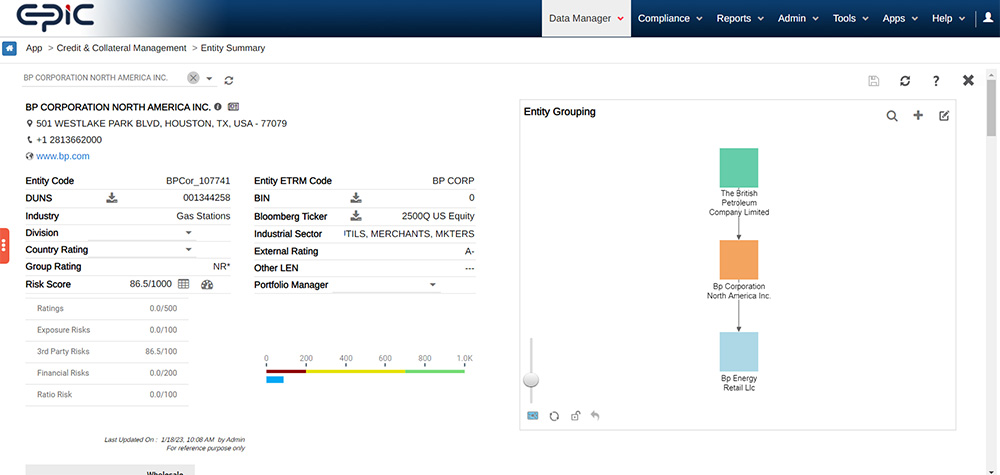The image size is (1000, 475).
Task: Click the 501 Westlake Park Blvd address
Action: click(x=161, y=123)
